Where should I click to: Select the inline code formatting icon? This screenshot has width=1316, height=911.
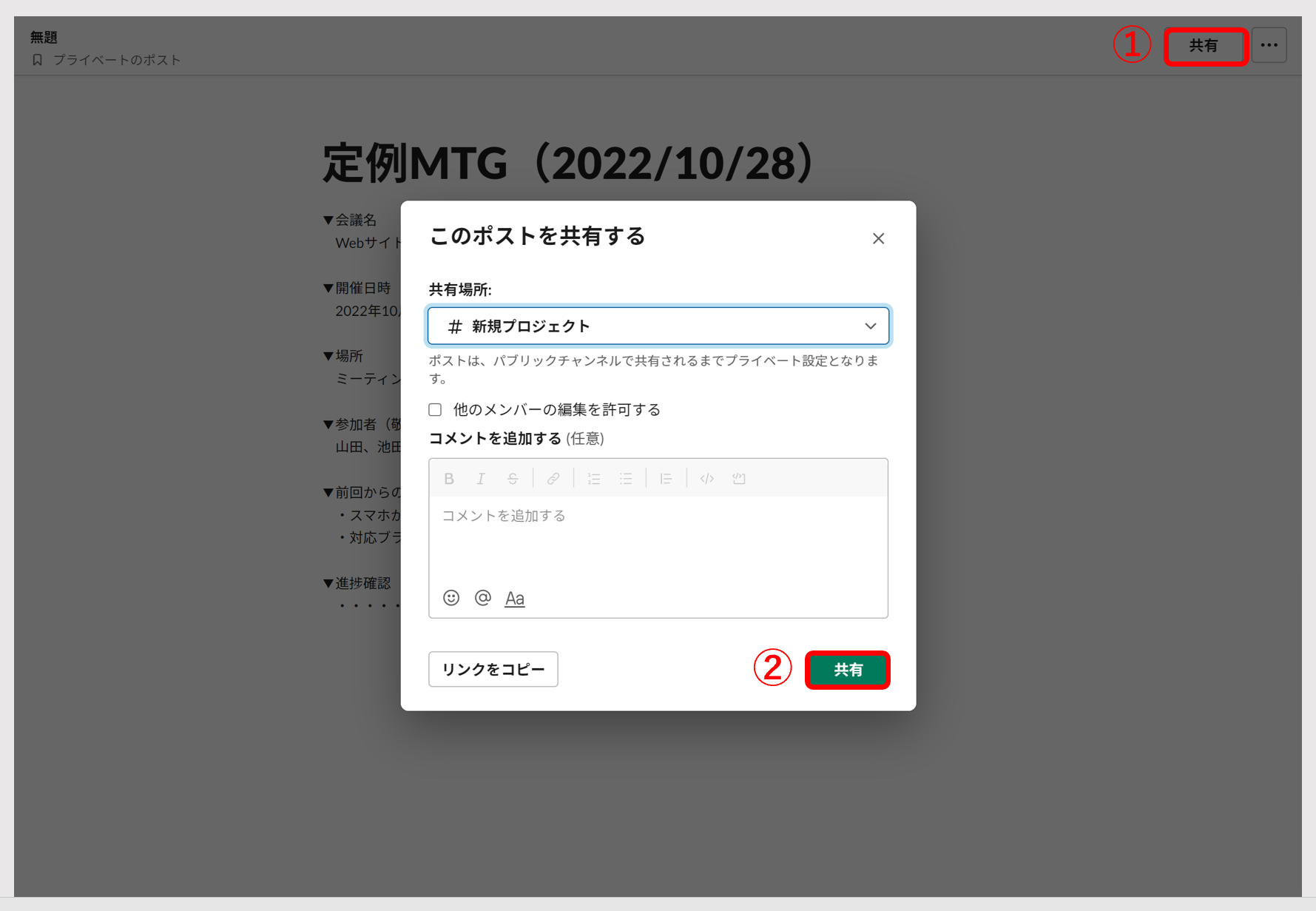click(706, 478)
